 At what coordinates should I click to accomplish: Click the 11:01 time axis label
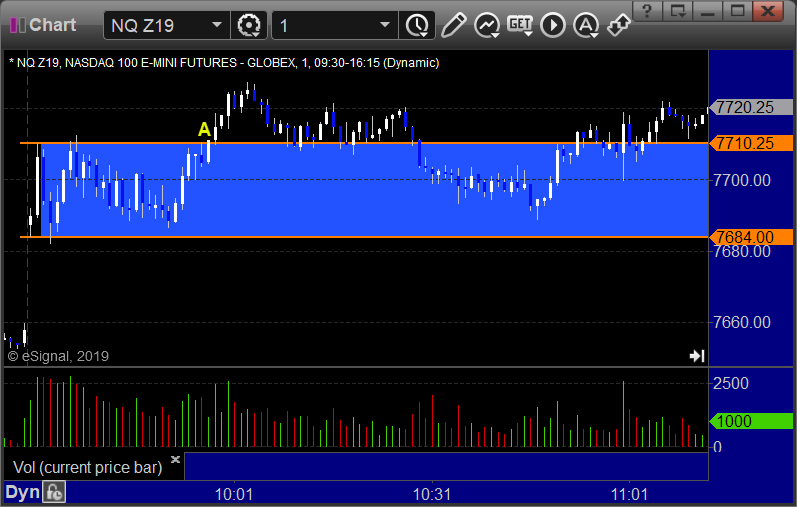(x=629, y=494)
